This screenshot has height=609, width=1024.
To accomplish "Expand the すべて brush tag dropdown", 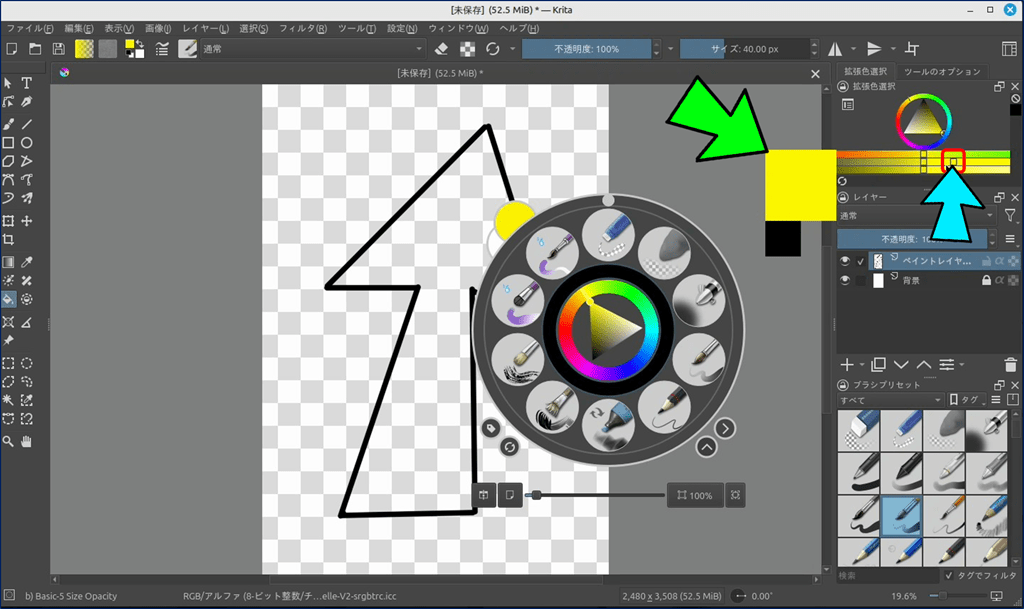I will coord(889,400).
